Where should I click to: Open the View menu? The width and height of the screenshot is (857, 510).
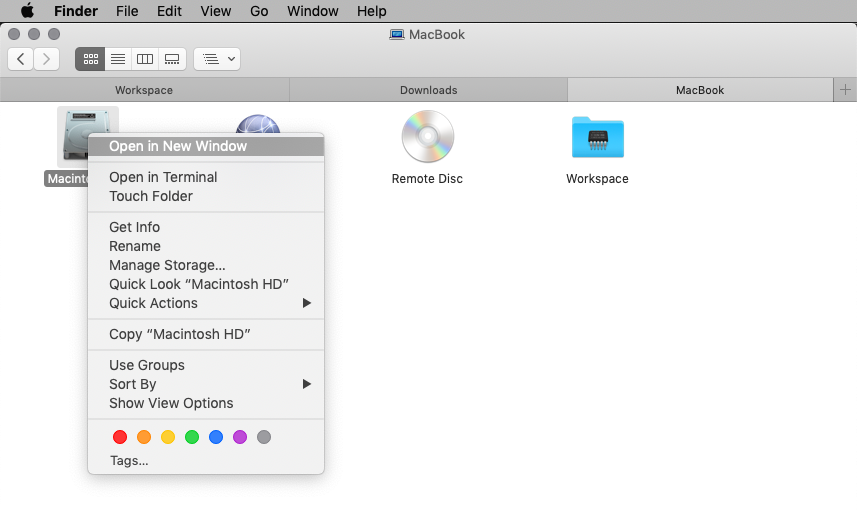[215, 11]
